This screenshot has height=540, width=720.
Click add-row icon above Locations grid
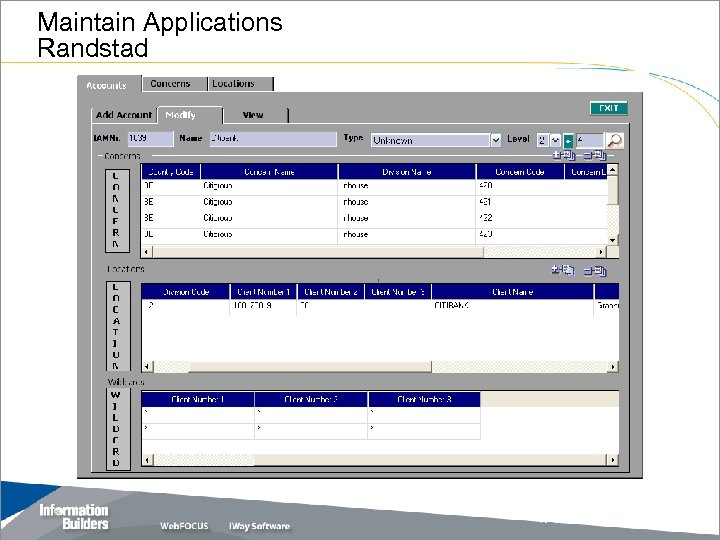(x=562, y=270)
